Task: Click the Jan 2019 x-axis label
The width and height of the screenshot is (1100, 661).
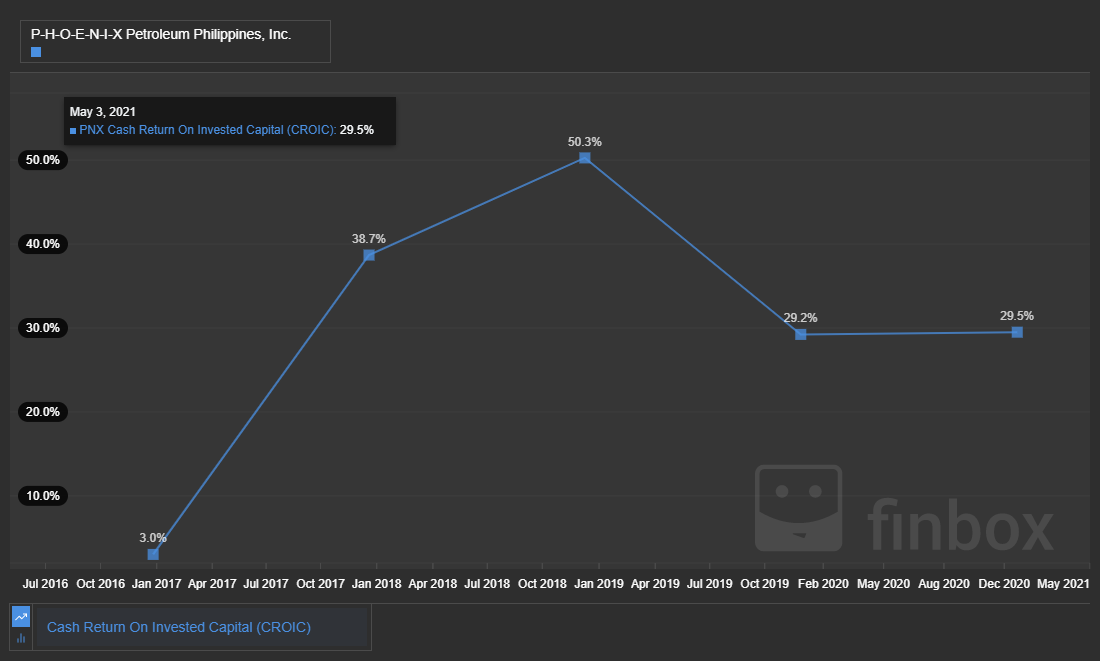Action: click(x=599, y=584)
